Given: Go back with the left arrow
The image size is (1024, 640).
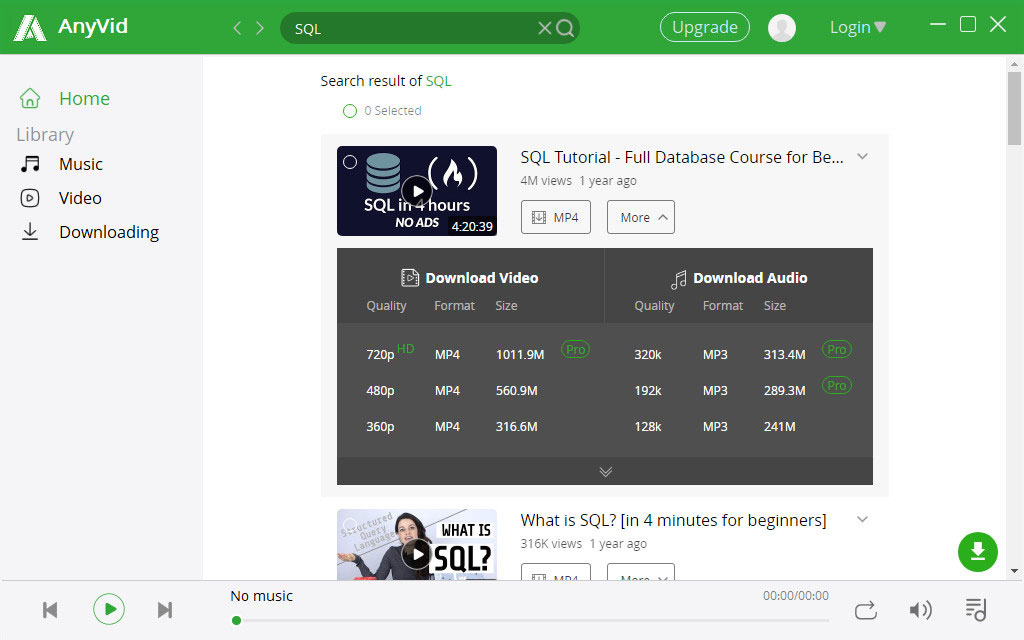Looking at the screenshot, I should 237,28.
